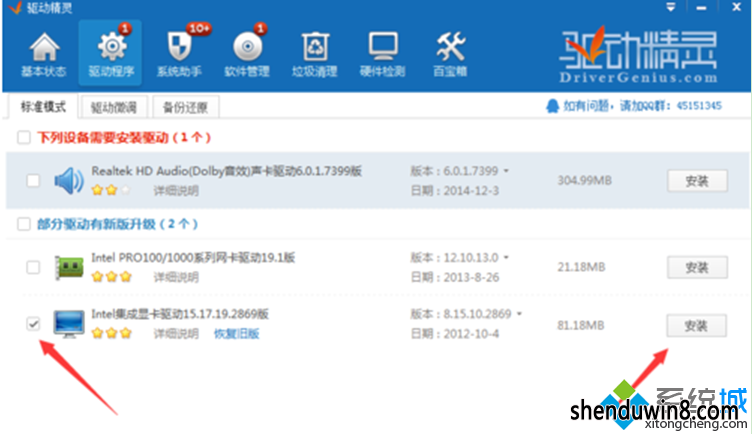Expand version dropdown 8.15.10.2869
Viewport: 752px width, 434px height.
pos(519,314)
